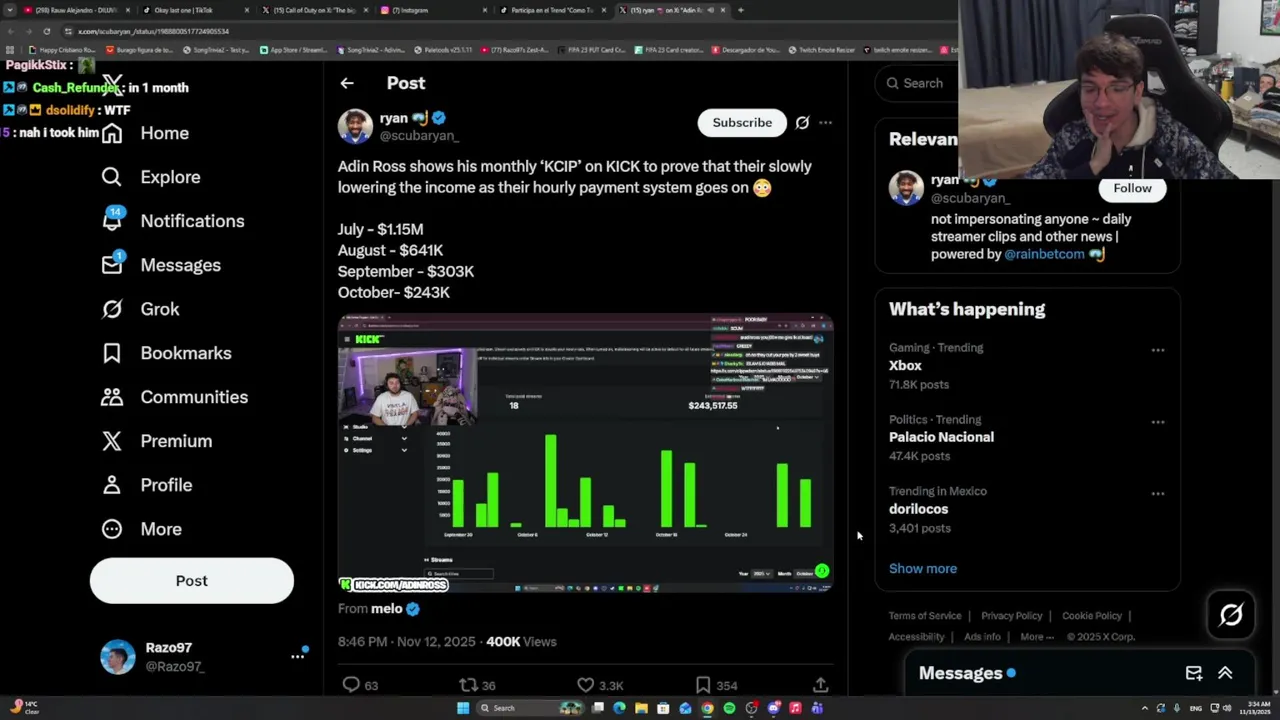Click the share post icon
Viewport: 1280px width, 720px height.
coord(820,685)
